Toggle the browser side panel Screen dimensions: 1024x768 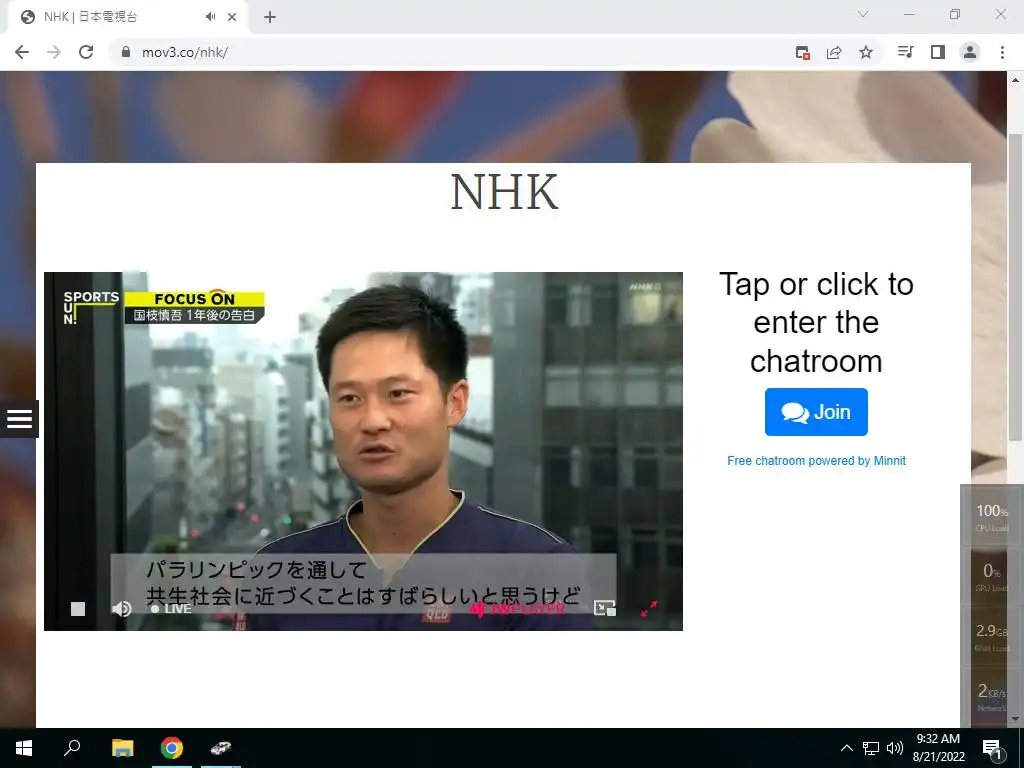point(938,52)
